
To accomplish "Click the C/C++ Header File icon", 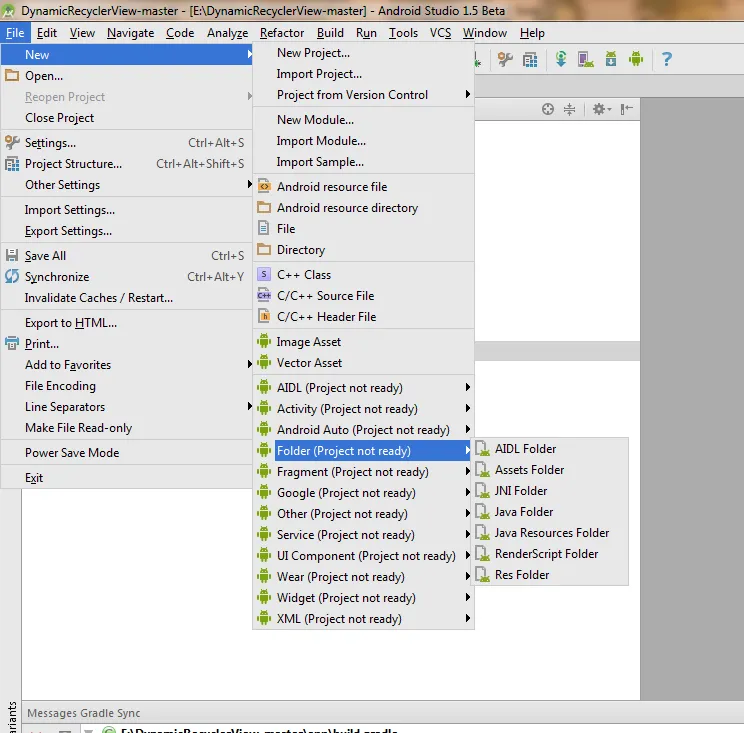I will (264, 316).
